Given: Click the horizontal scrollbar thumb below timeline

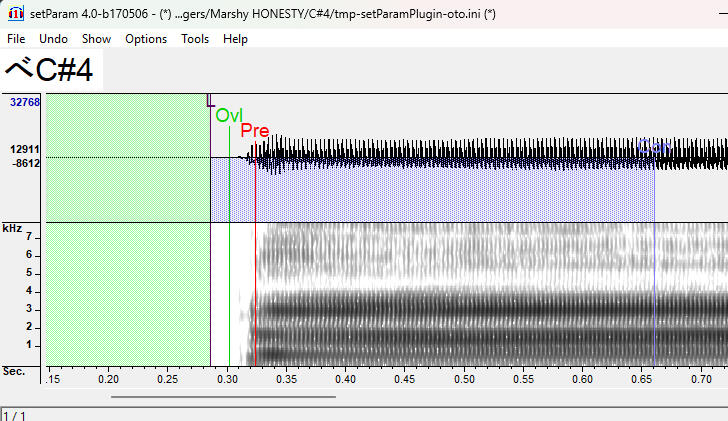Looking at the screenshot, I should click(223, 396).
